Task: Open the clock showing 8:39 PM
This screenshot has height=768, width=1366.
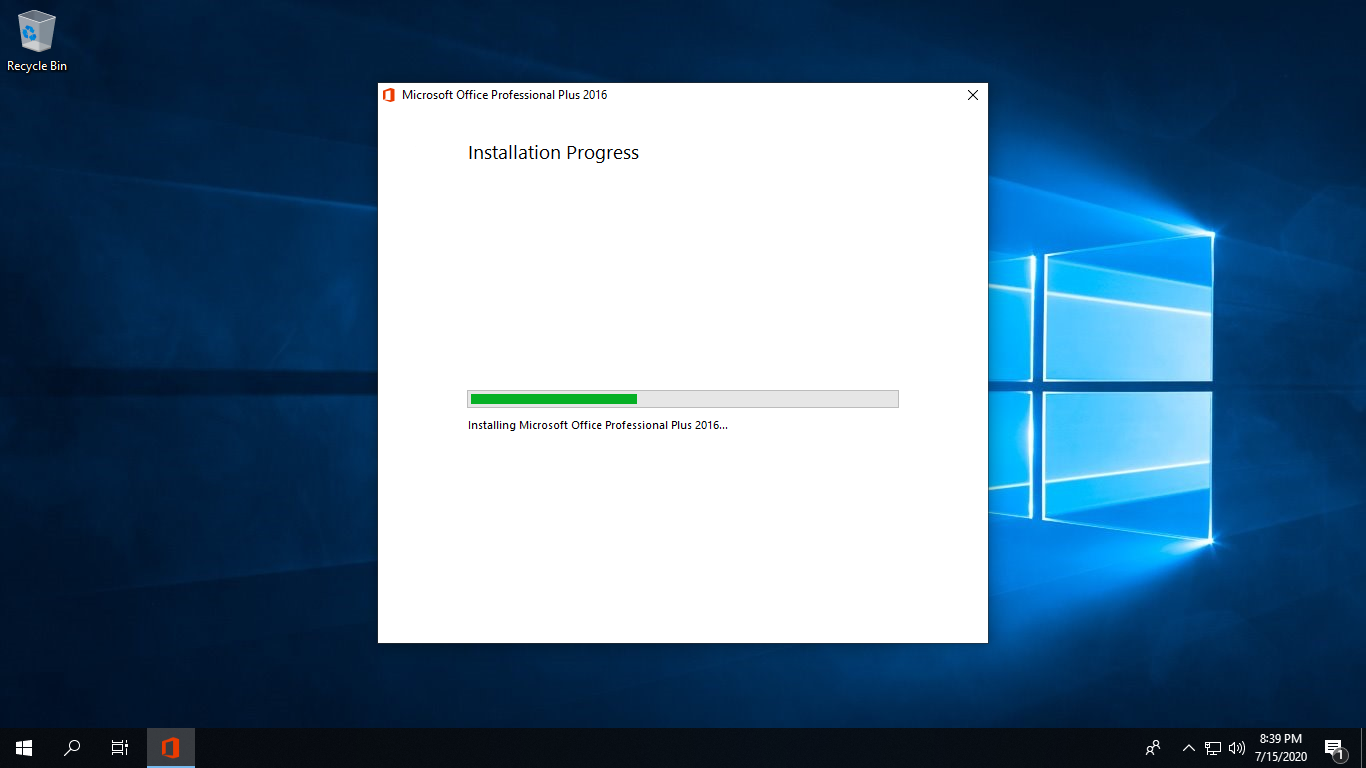Action: (1281, 748)
